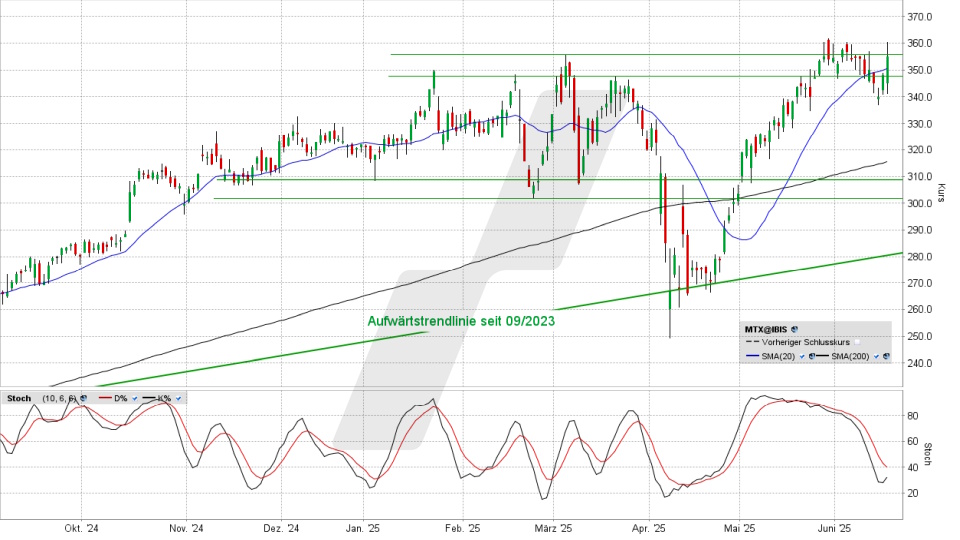Uncheck the SMA(20) visibility checkbox

point(802,356)
